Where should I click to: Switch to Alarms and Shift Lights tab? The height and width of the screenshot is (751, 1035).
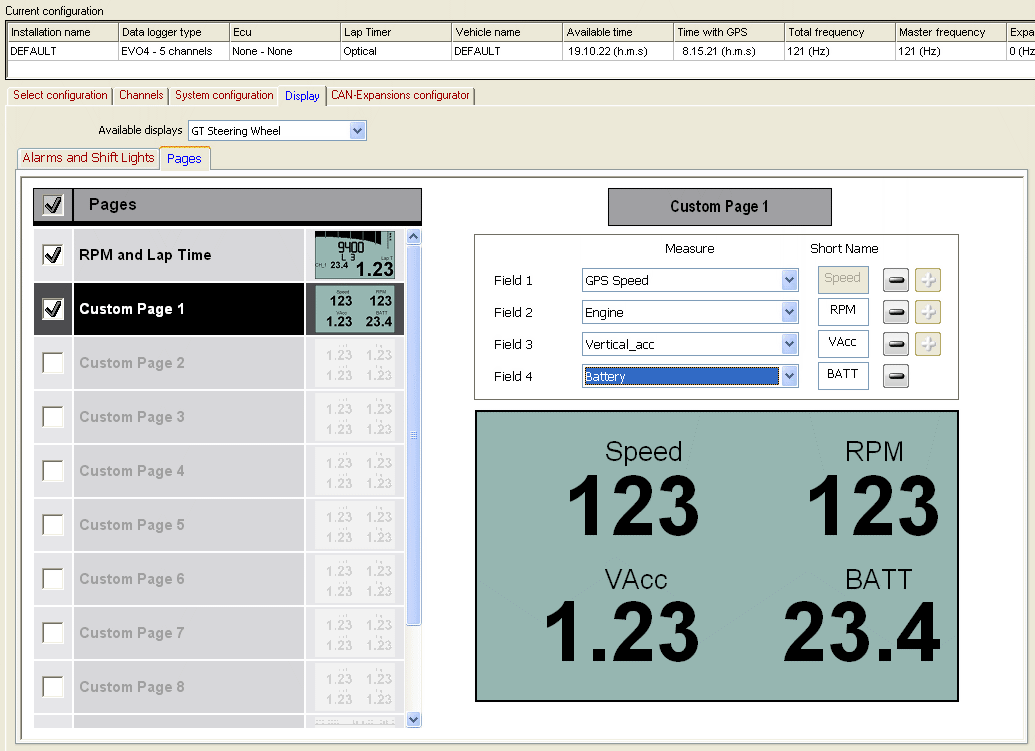[88, 158]
